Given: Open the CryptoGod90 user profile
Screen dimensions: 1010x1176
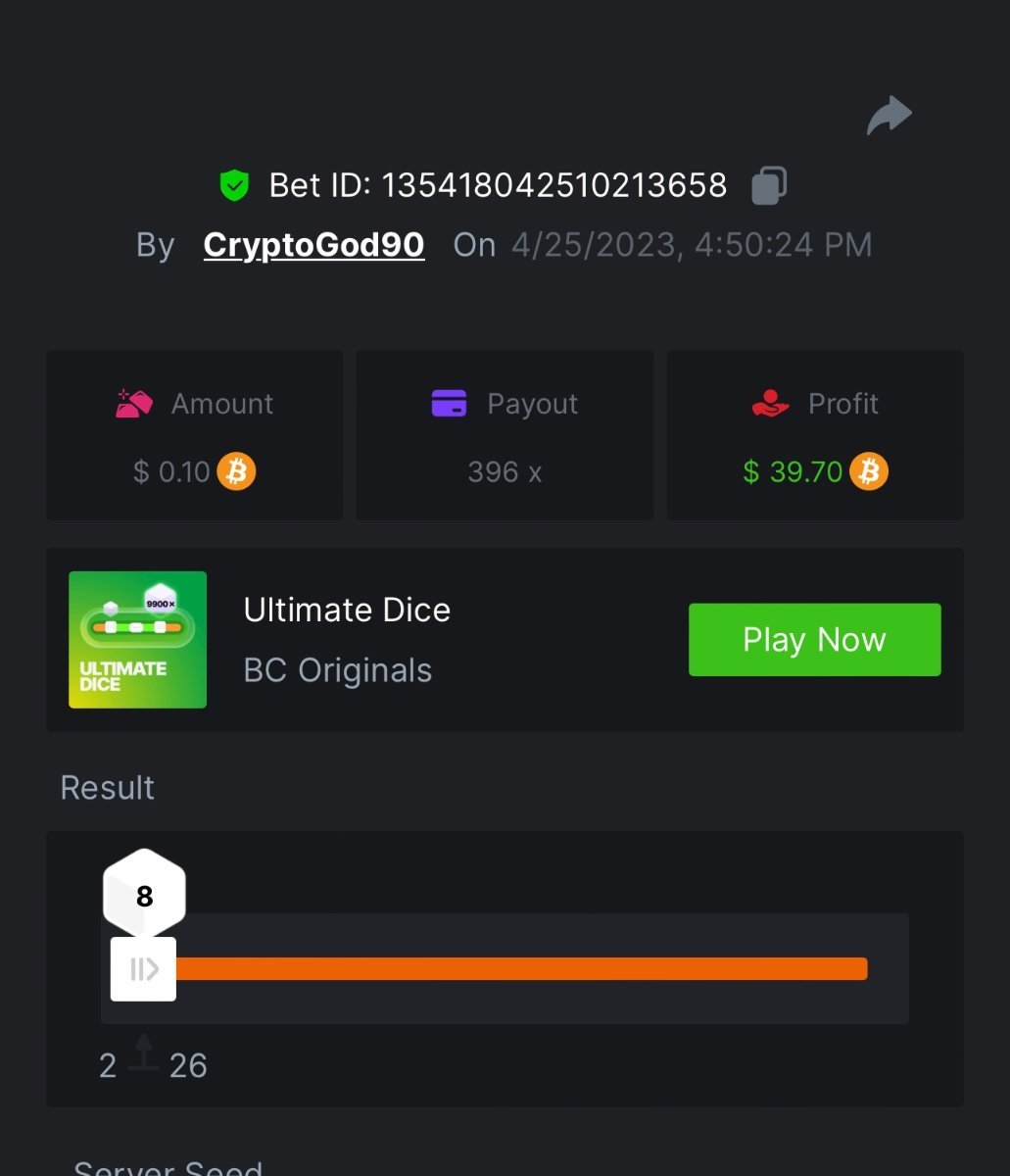Looking at the screenshot, I should point(313,244).
